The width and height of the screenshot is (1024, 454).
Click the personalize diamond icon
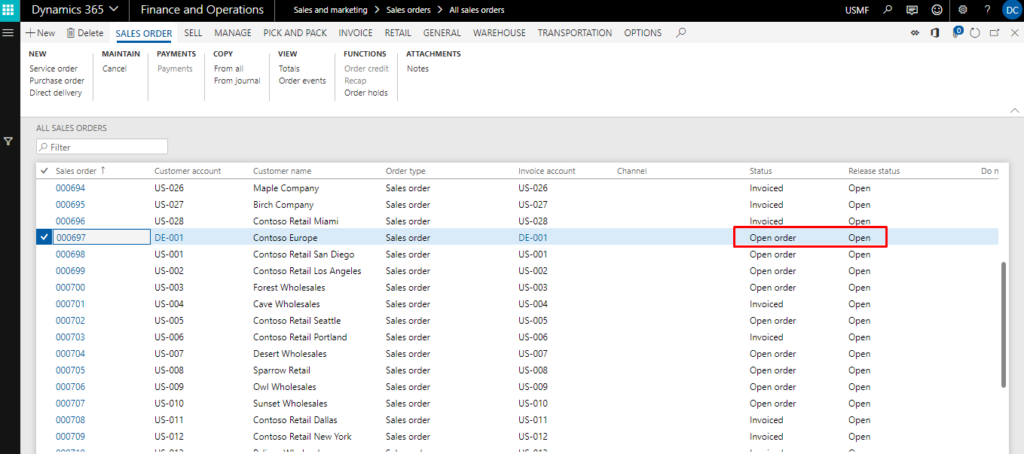pos(915,33)
